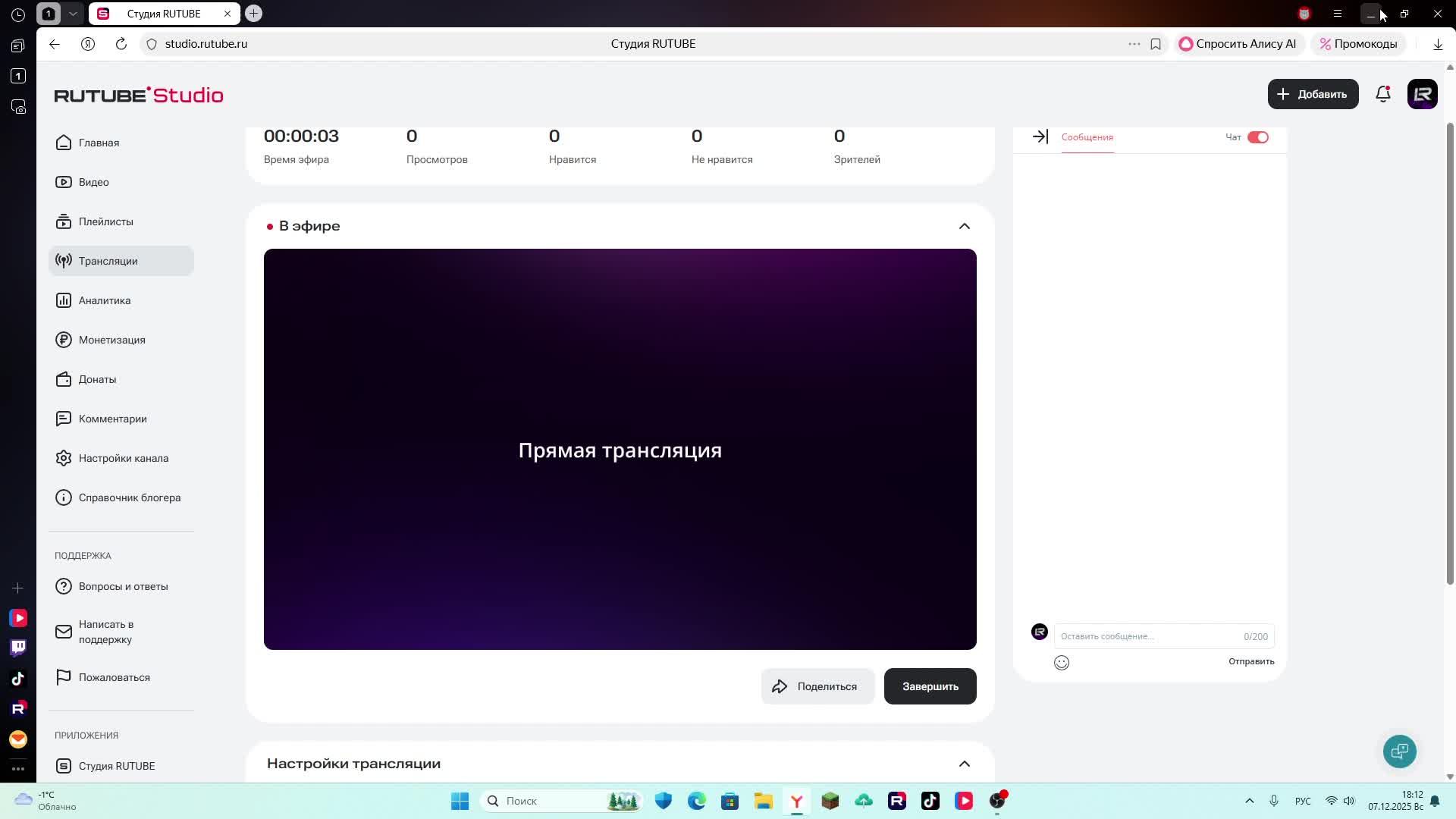Screen dimensions: 1456x819
Task: Collapse the В эфире block
Action: tap(964, 225)
